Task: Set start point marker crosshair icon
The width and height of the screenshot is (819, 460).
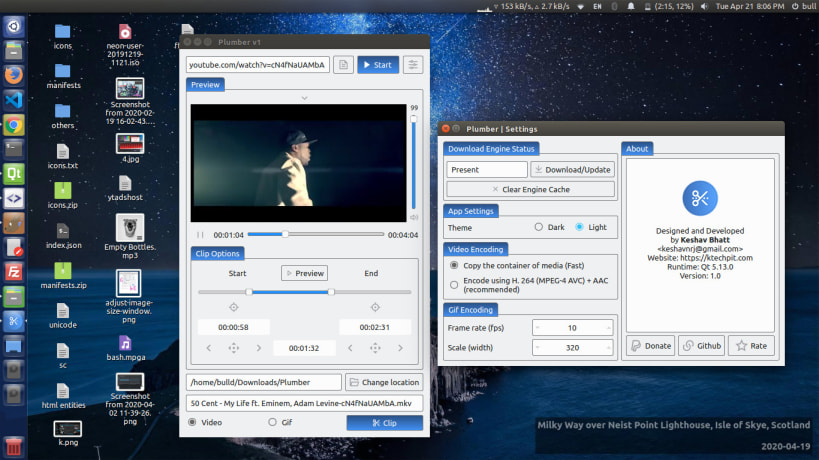Action: 234,307
